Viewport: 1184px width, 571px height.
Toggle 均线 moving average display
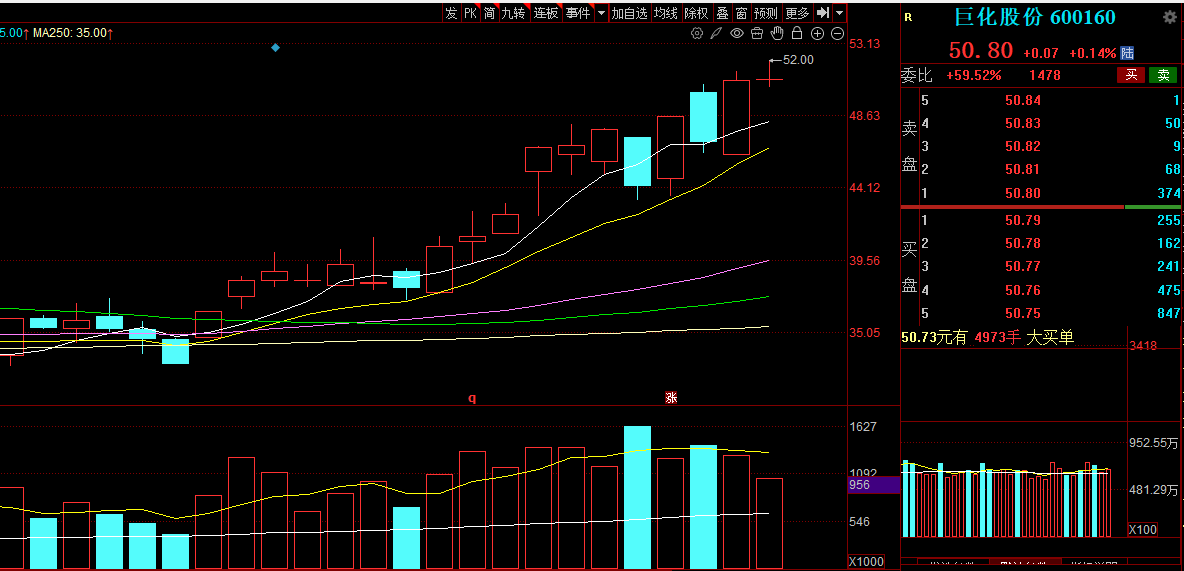click(665, 13)
